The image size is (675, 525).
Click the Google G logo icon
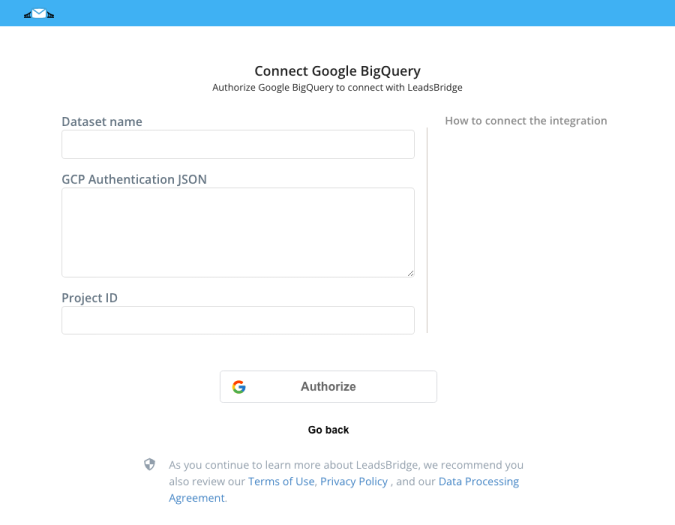(x=239, y=387)
